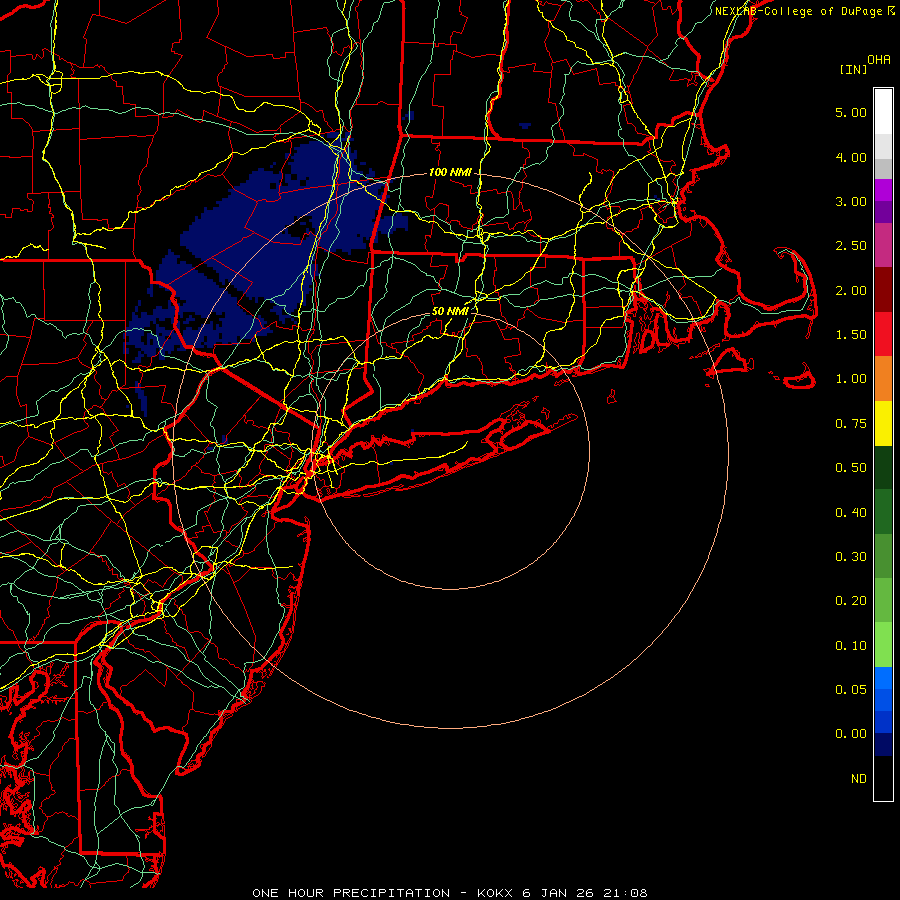
Task: Click the "50 NMI" range ring label
Action: click(x=450, y=311)
